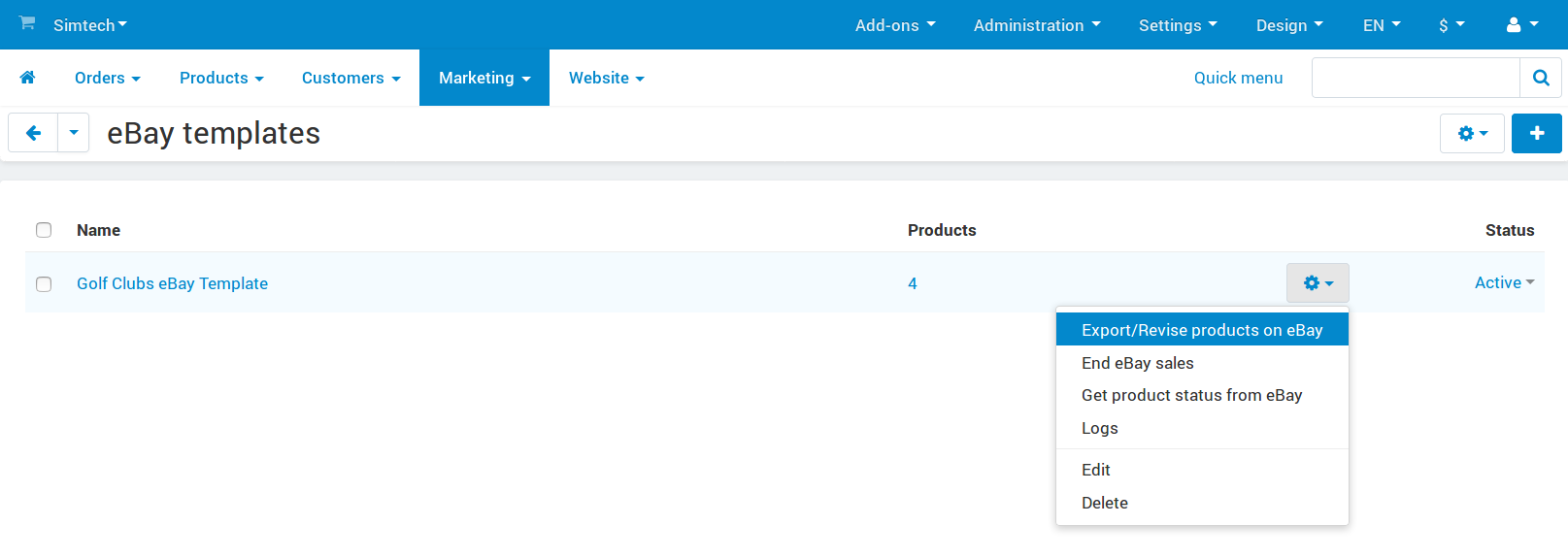
Task: Change the Active status dropdown
Action: (x=1504, y=282)
